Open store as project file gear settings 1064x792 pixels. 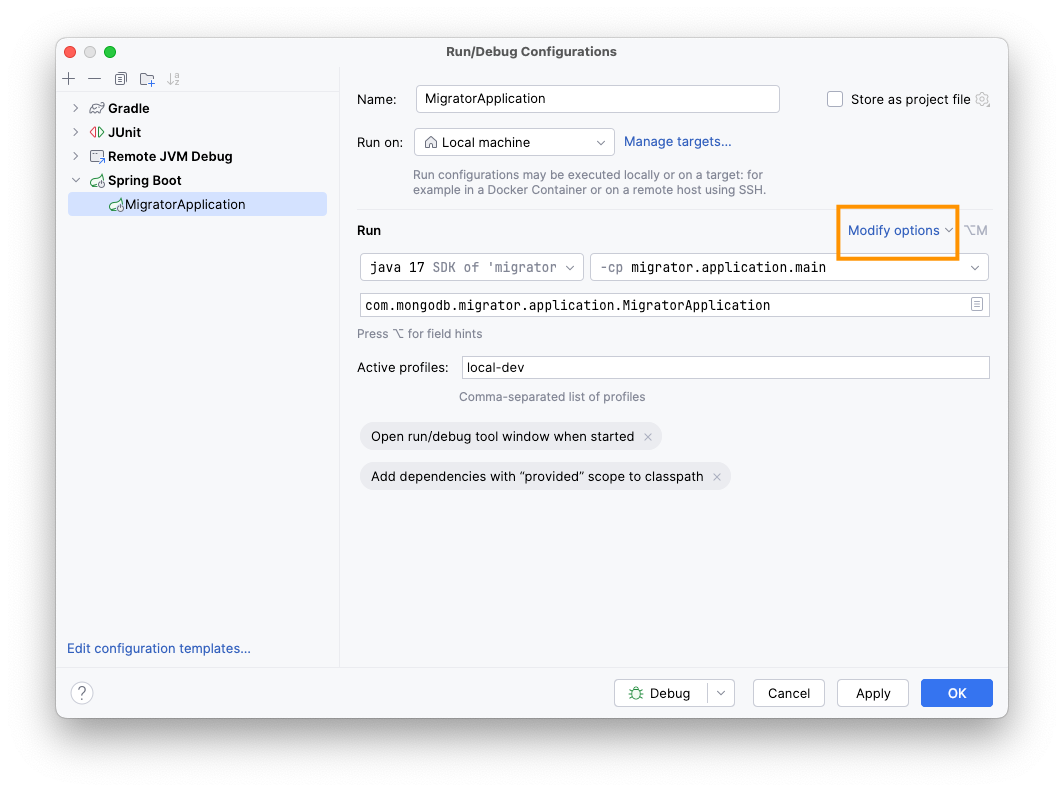coord(983,99)
